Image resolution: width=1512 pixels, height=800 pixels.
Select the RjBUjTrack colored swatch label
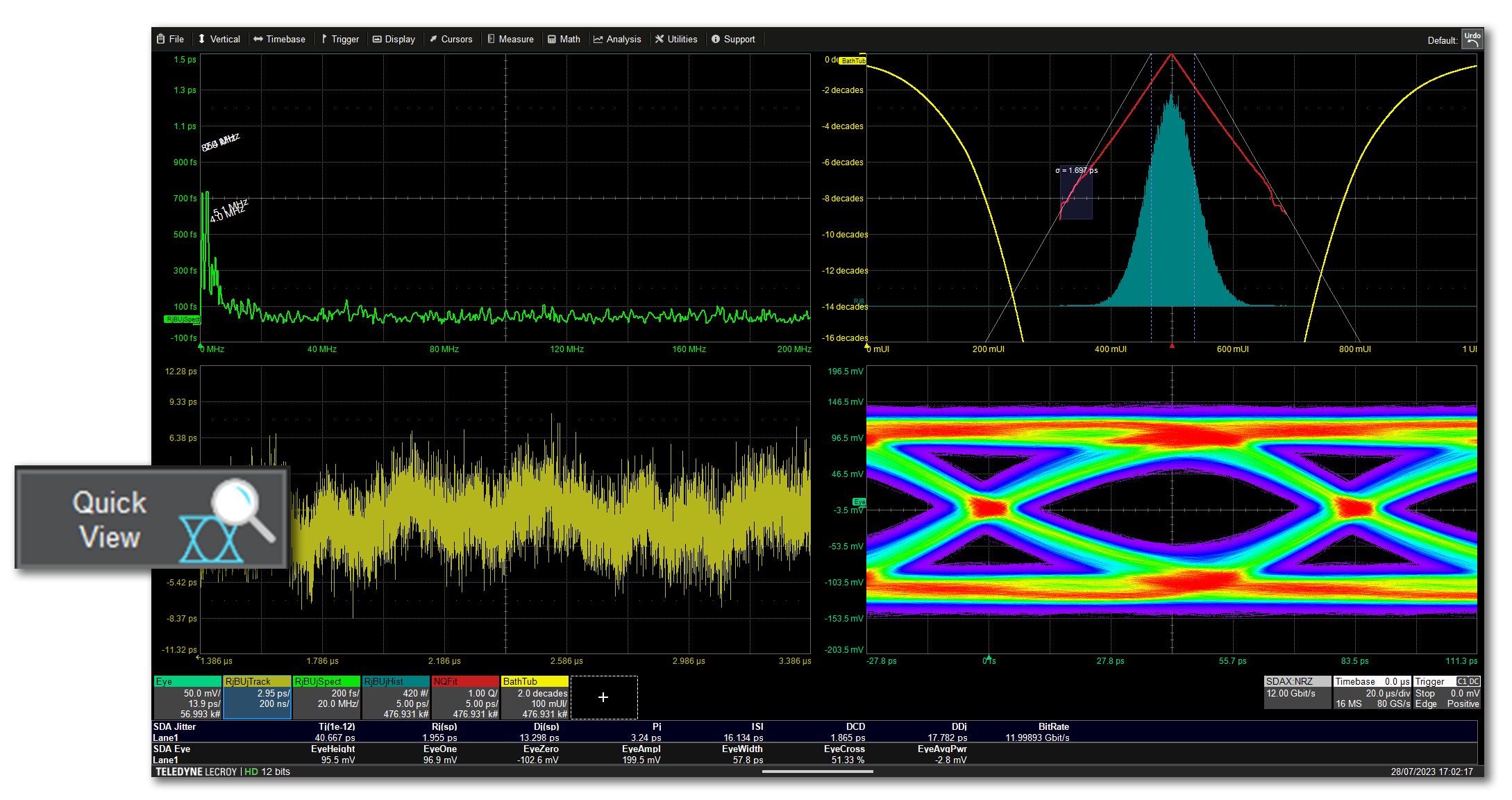pyautogui.click(x=257, y=681)
